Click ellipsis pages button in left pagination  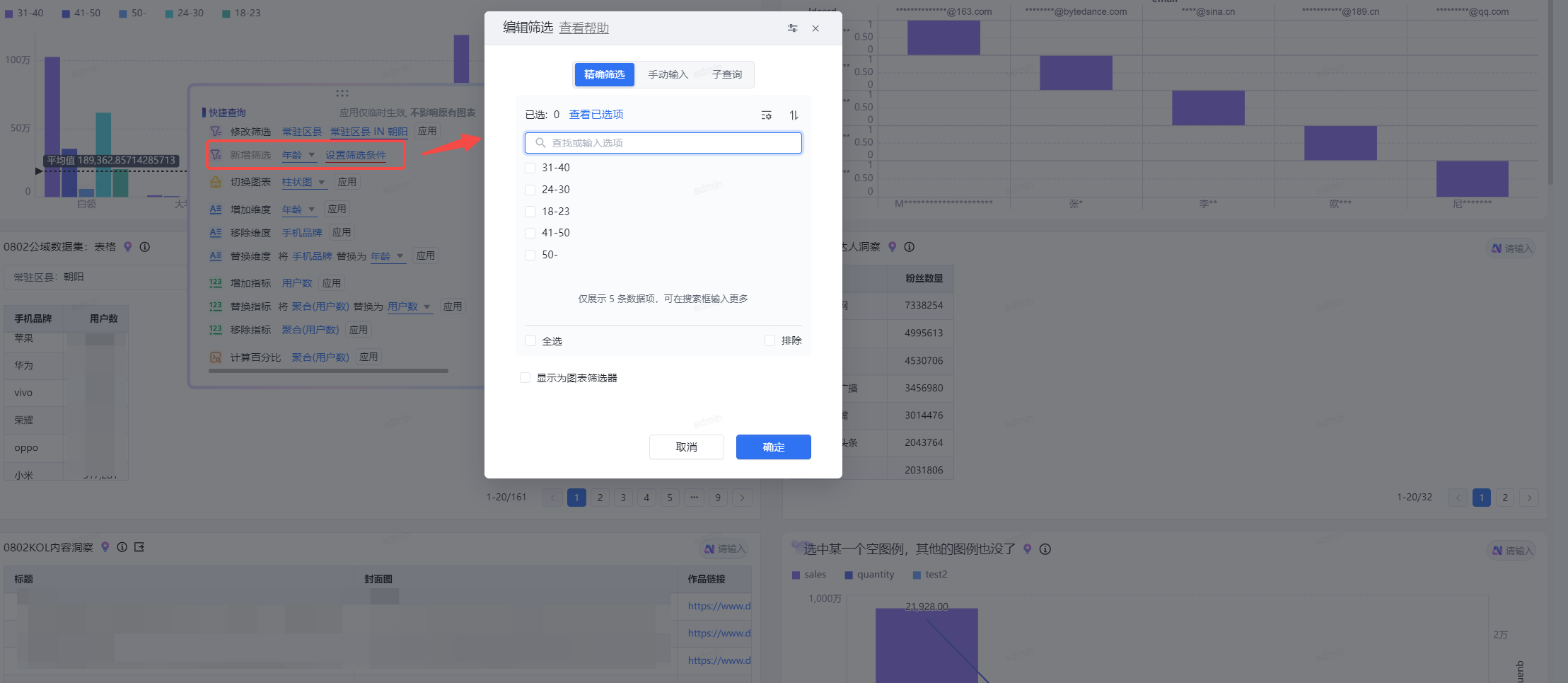point(694,498)
